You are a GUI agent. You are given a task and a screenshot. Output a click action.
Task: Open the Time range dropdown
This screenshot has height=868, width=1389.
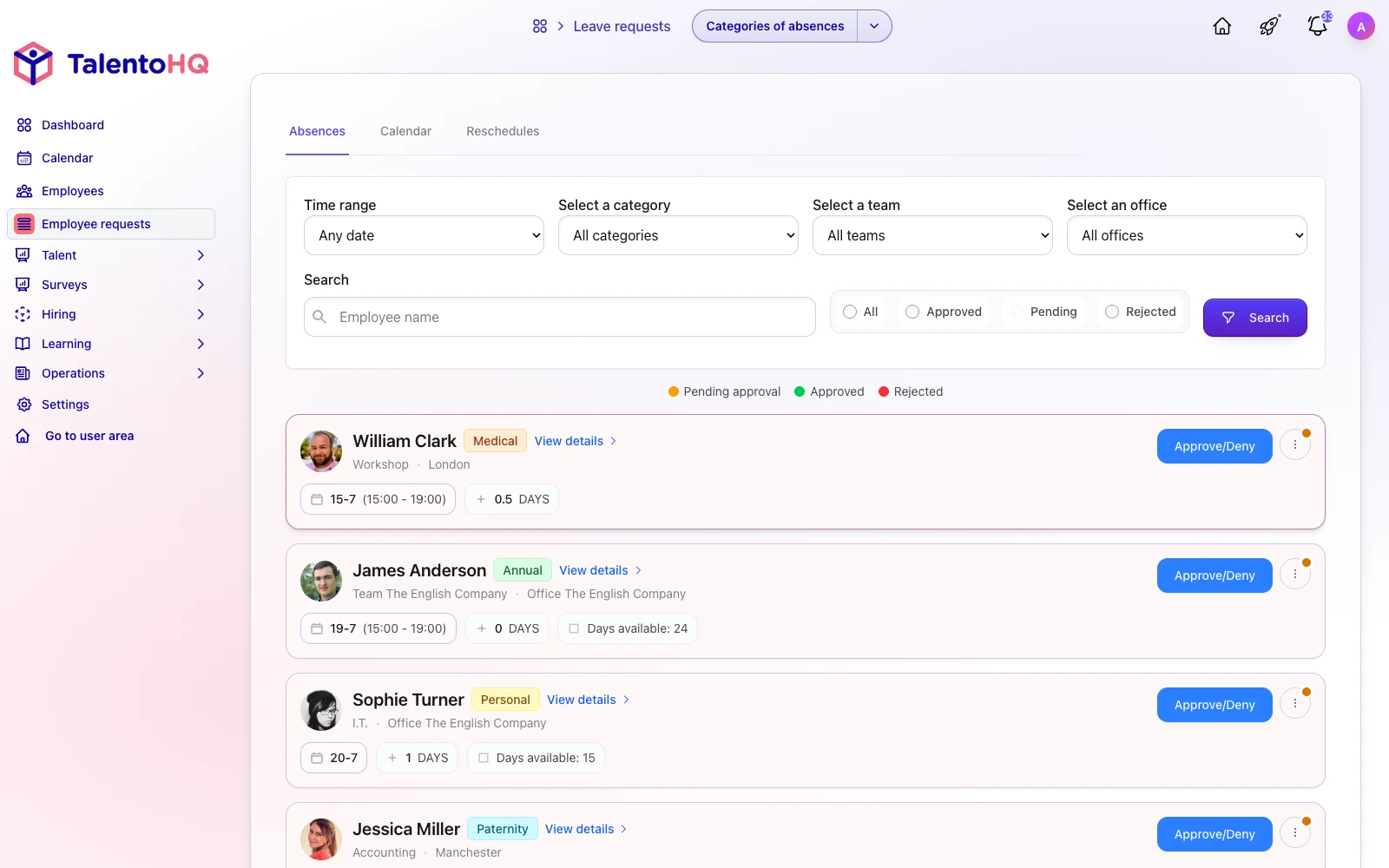424,235
